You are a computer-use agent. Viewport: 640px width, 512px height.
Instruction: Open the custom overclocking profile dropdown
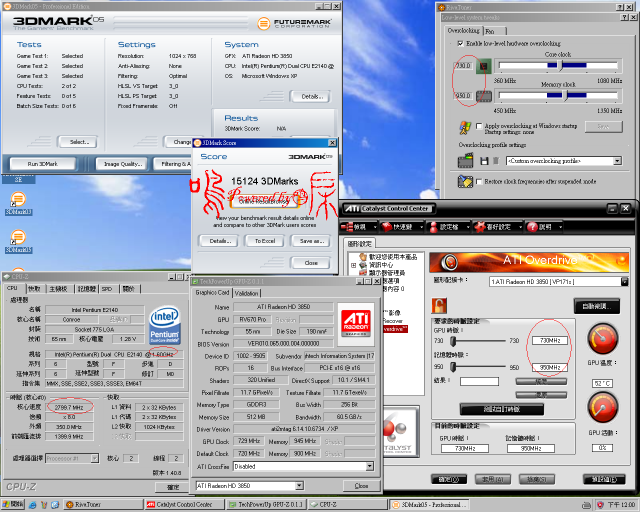click(x=617, y=161)
